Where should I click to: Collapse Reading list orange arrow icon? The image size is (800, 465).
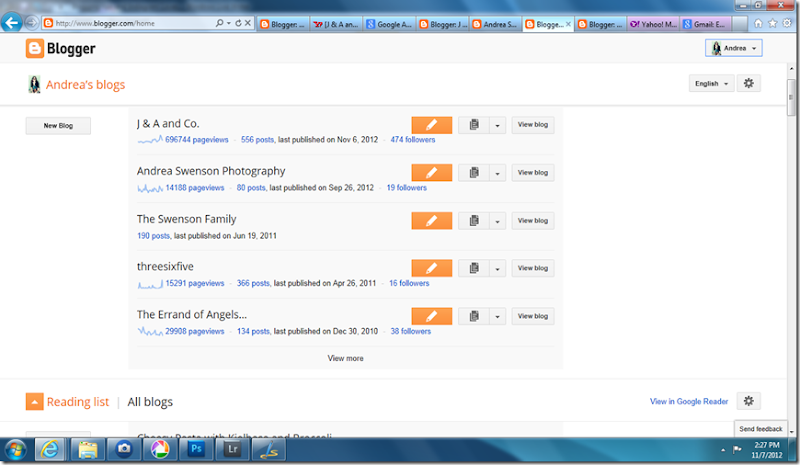(34, 402)
